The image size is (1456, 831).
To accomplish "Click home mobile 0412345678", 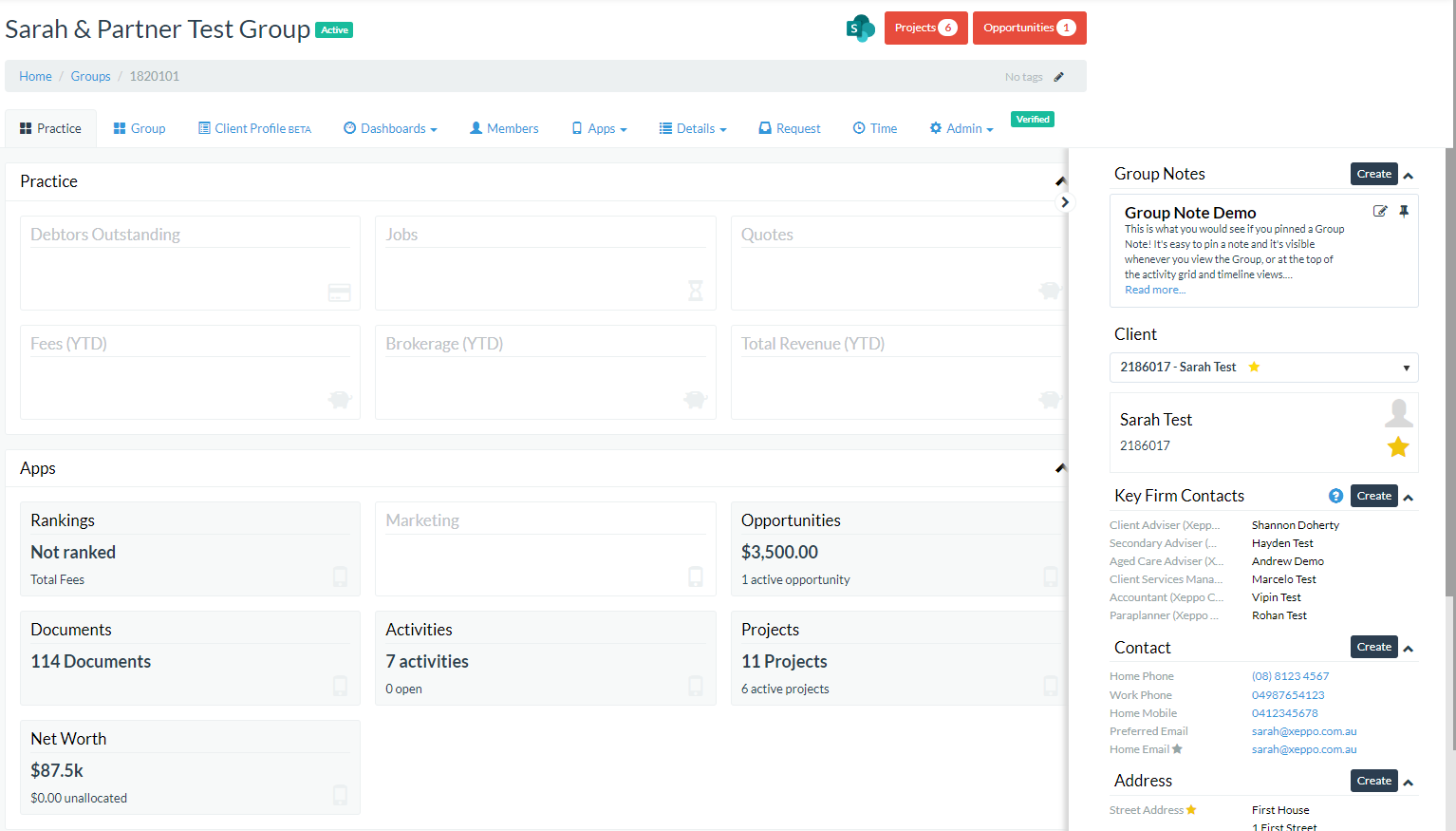I will pos(1285,713).
